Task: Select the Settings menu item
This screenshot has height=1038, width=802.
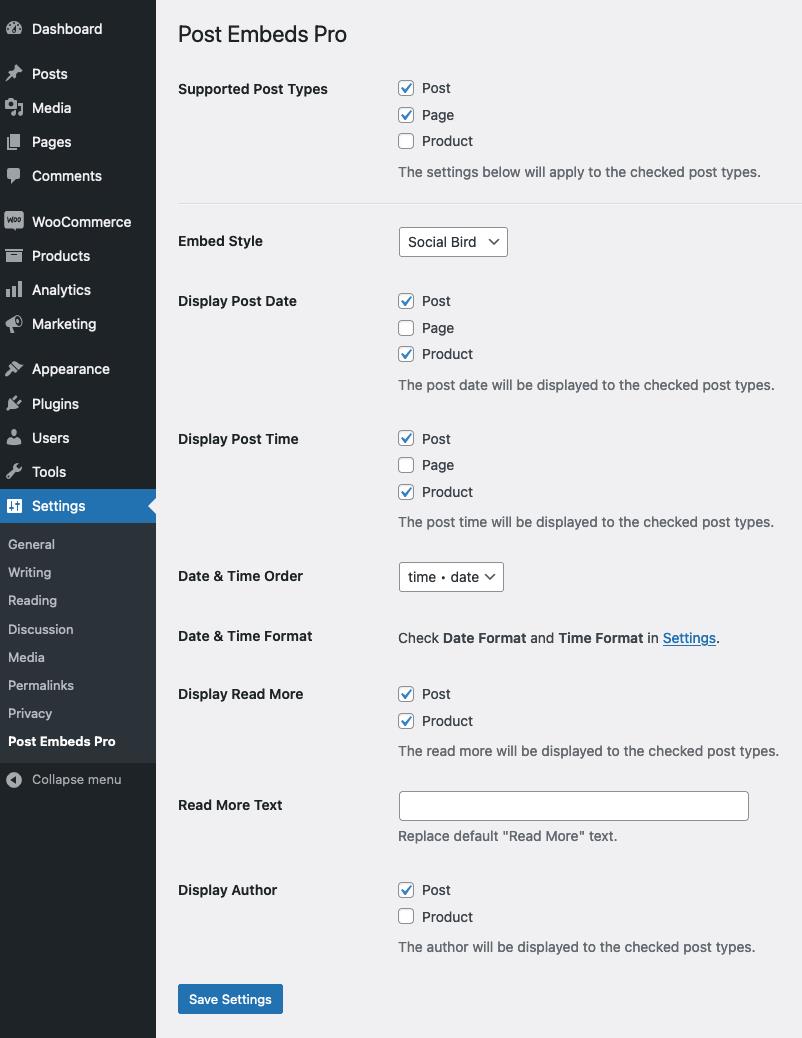Action: coord(78,506)
